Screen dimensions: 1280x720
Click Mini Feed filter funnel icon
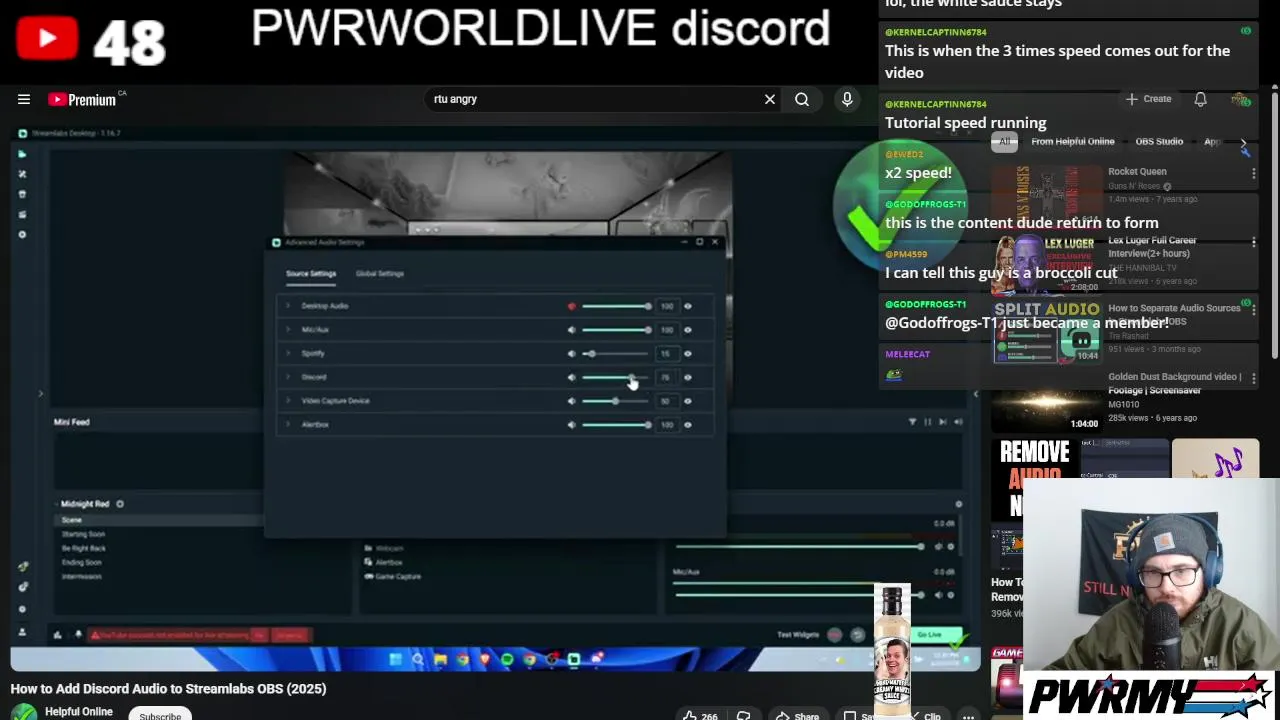pos(912,422)
